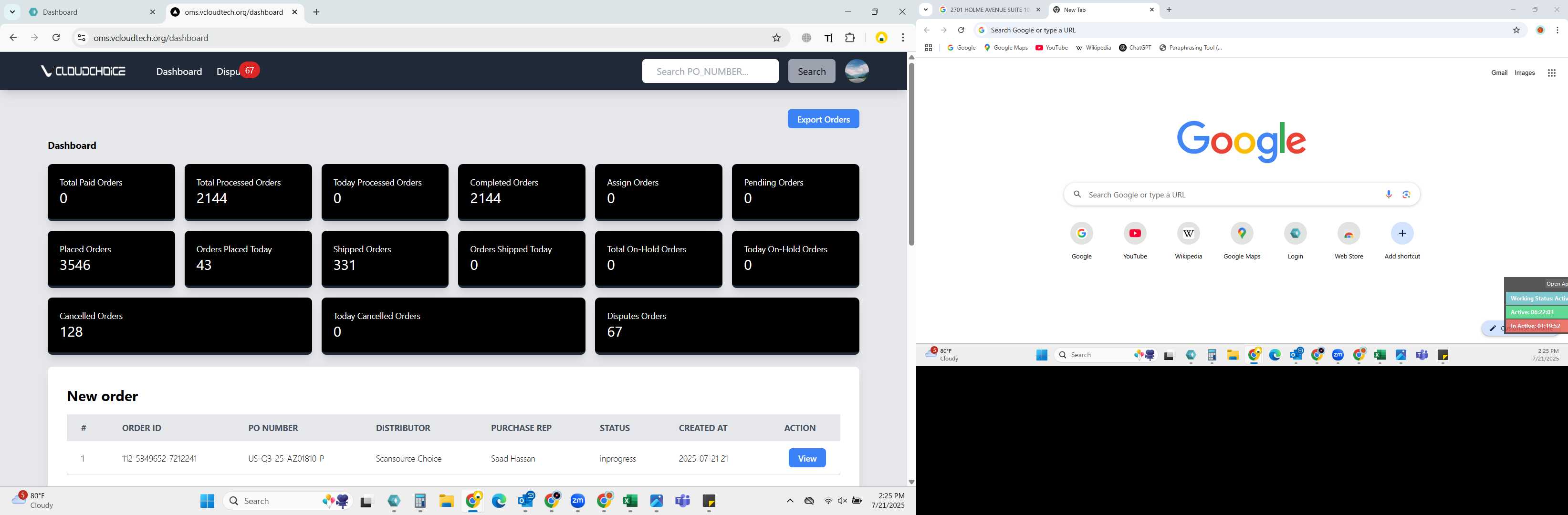Bookmark the dashboard page with the star icon

[776, 38]
